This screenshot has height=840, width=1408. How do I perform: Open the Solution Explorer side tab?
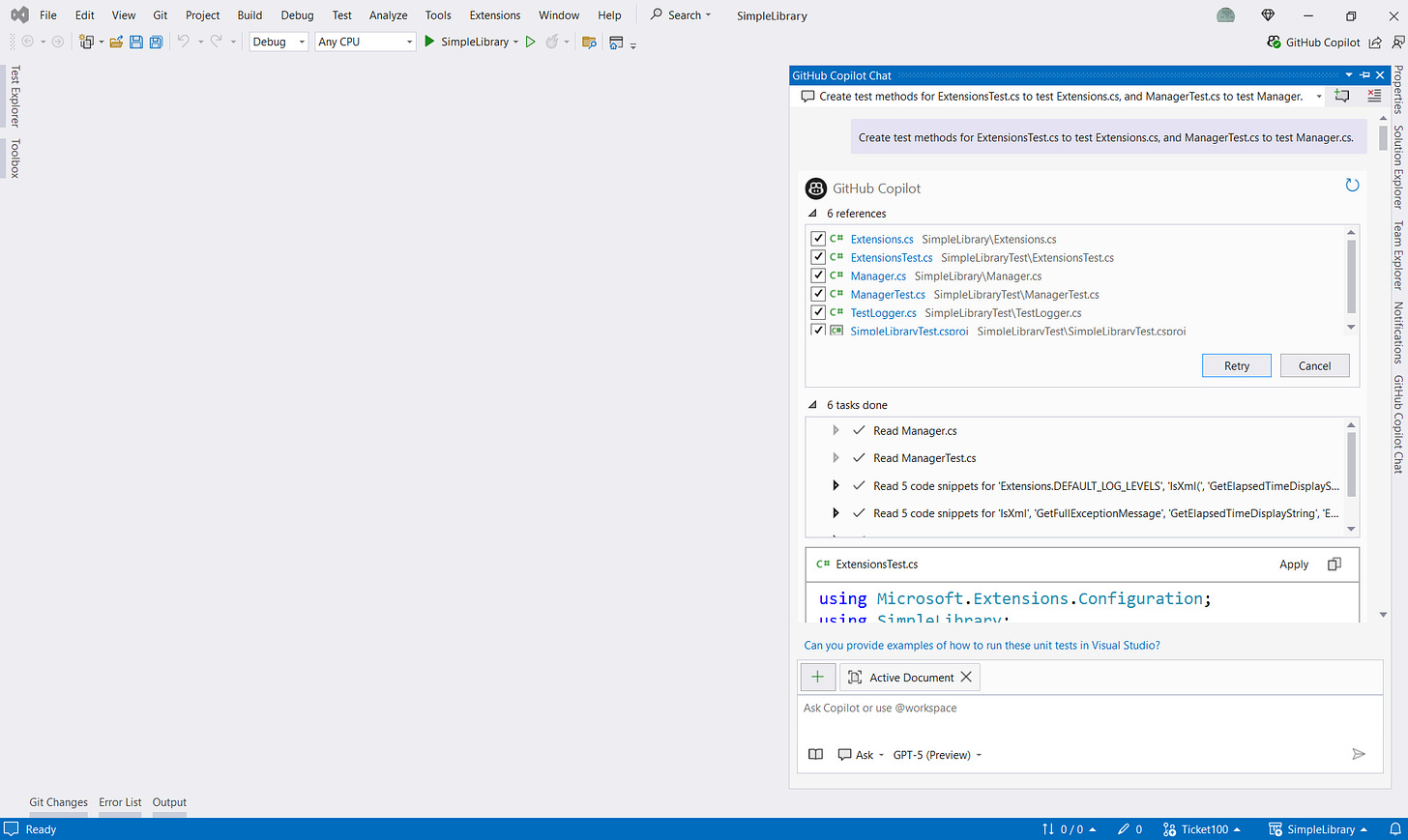[x=1398, y=167]
